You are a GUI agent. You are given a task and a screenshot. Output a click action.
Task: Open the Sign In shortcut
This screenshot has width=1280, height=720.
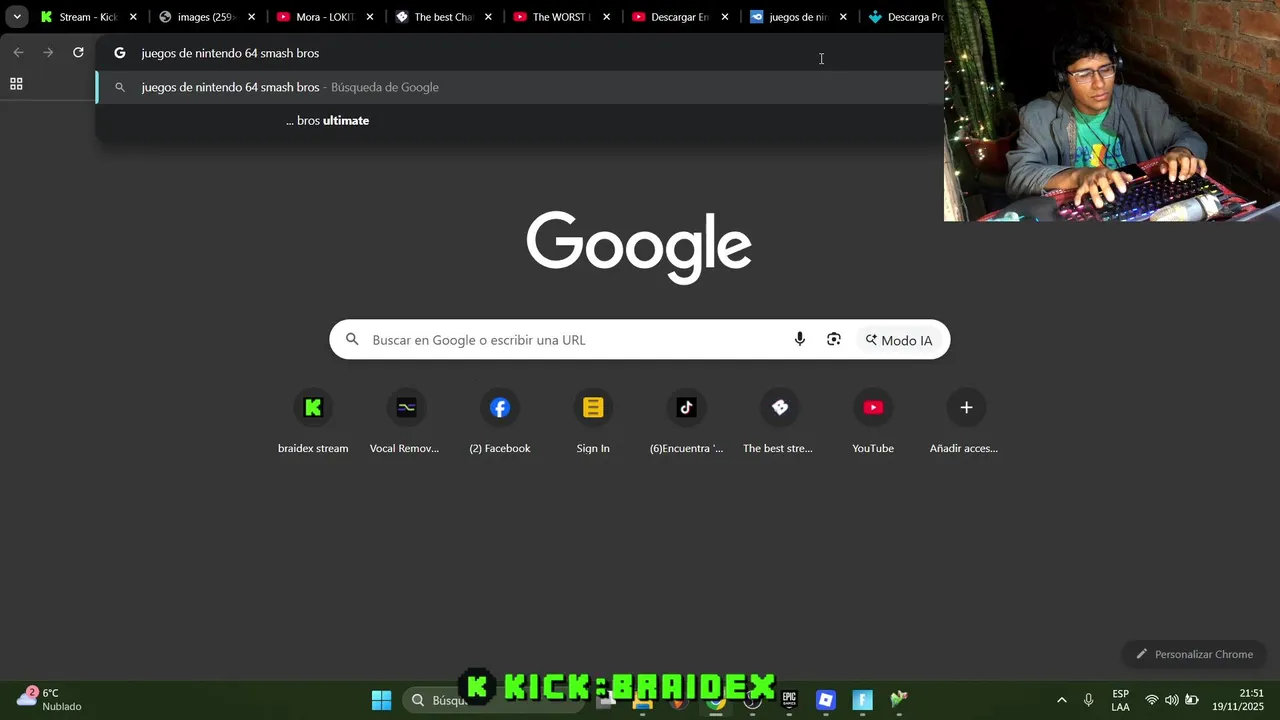pyautogui.click(x=593, y=422)
